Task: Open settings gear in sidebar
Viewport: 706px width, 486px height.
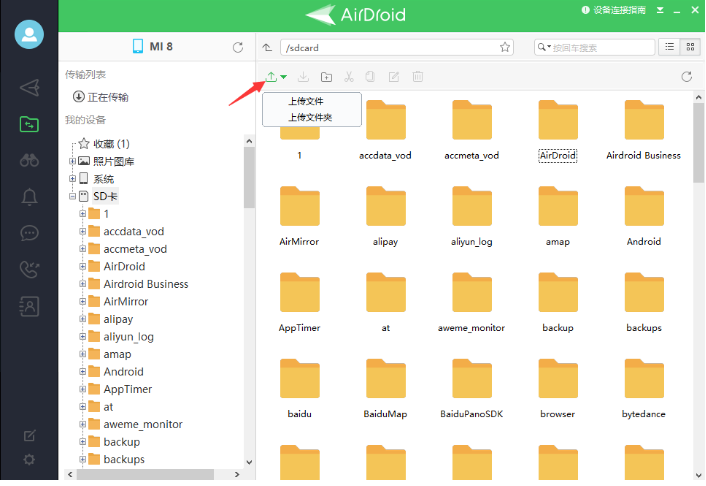Action: coord(29,460)
